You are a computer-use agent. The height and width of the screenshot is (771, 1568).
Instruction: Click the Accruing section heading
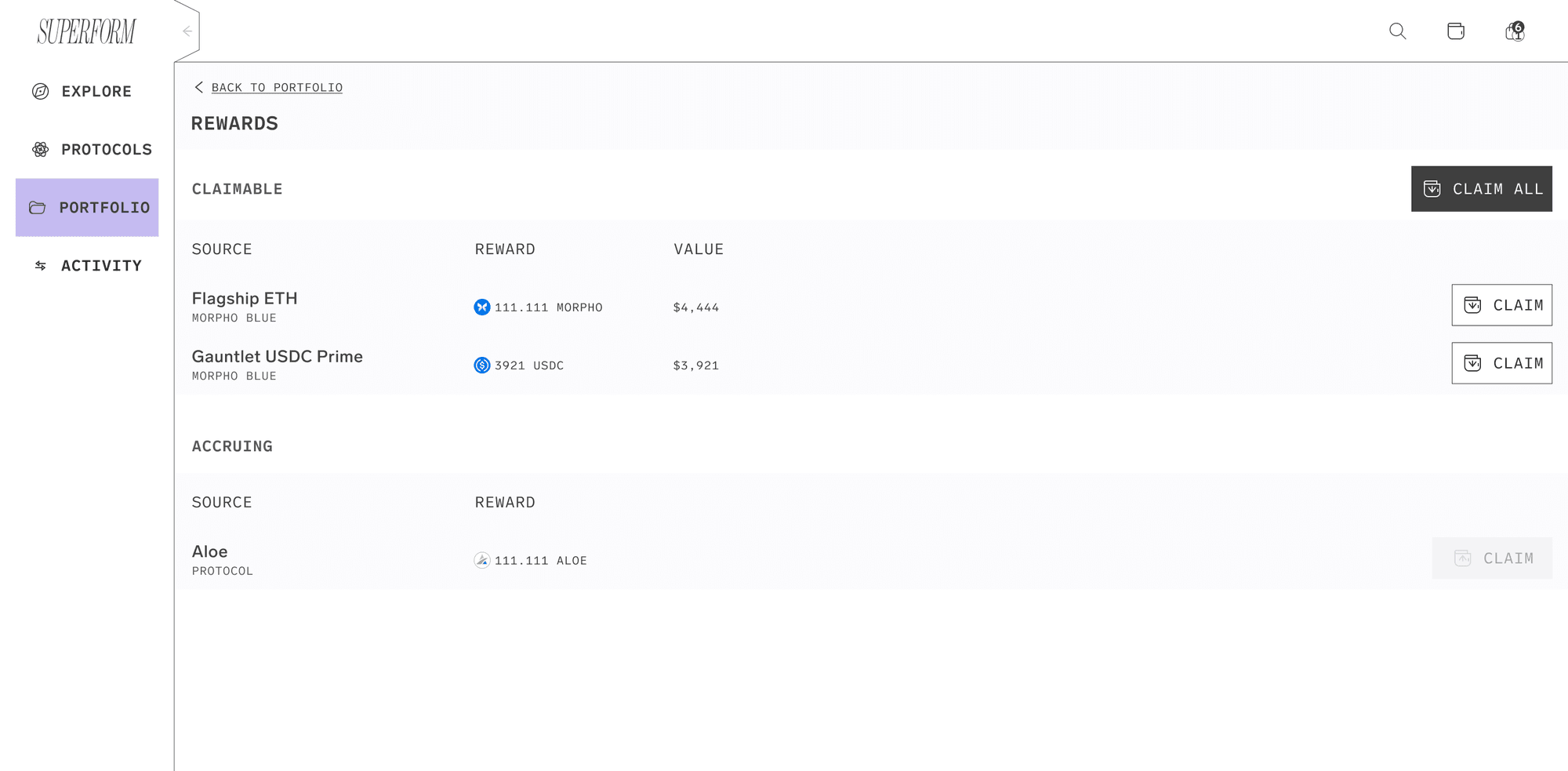[x=233, y=446]
